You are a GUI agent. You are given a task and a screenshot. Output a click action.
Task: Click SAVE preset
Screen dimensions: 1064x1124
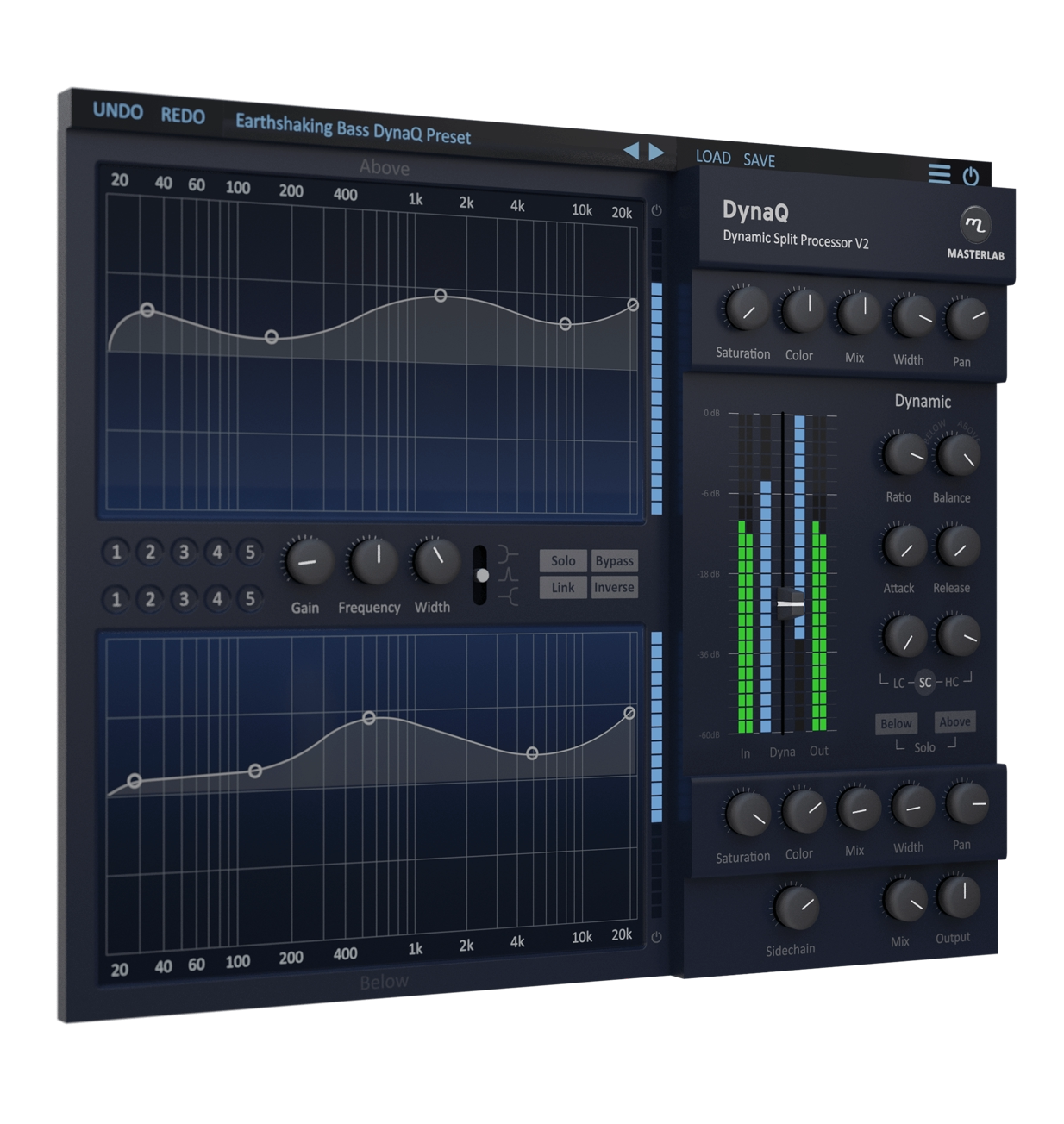pyautogui.click(x=759, y=160)
